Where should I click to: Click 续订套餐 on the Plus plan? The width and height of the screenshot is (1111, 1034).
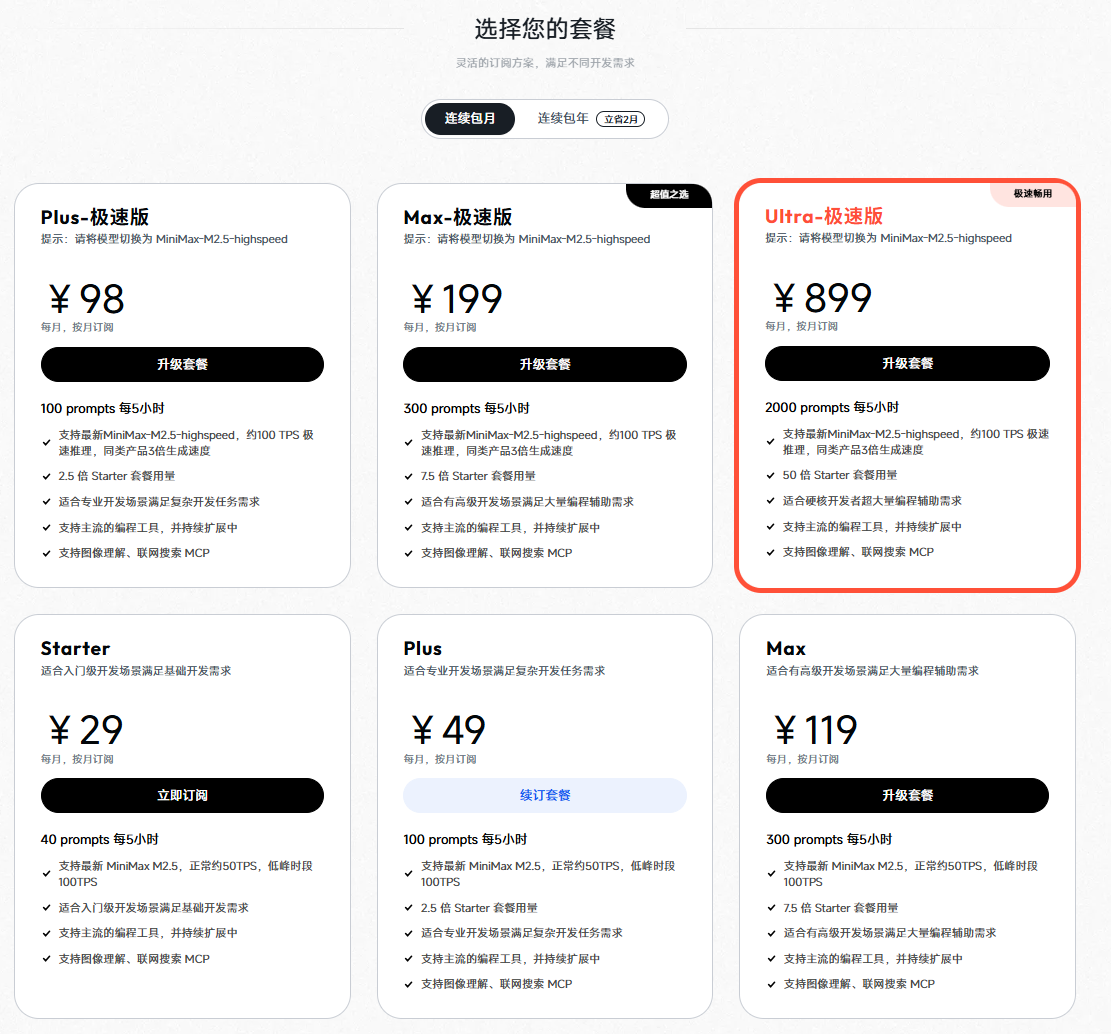click(544, 795)
